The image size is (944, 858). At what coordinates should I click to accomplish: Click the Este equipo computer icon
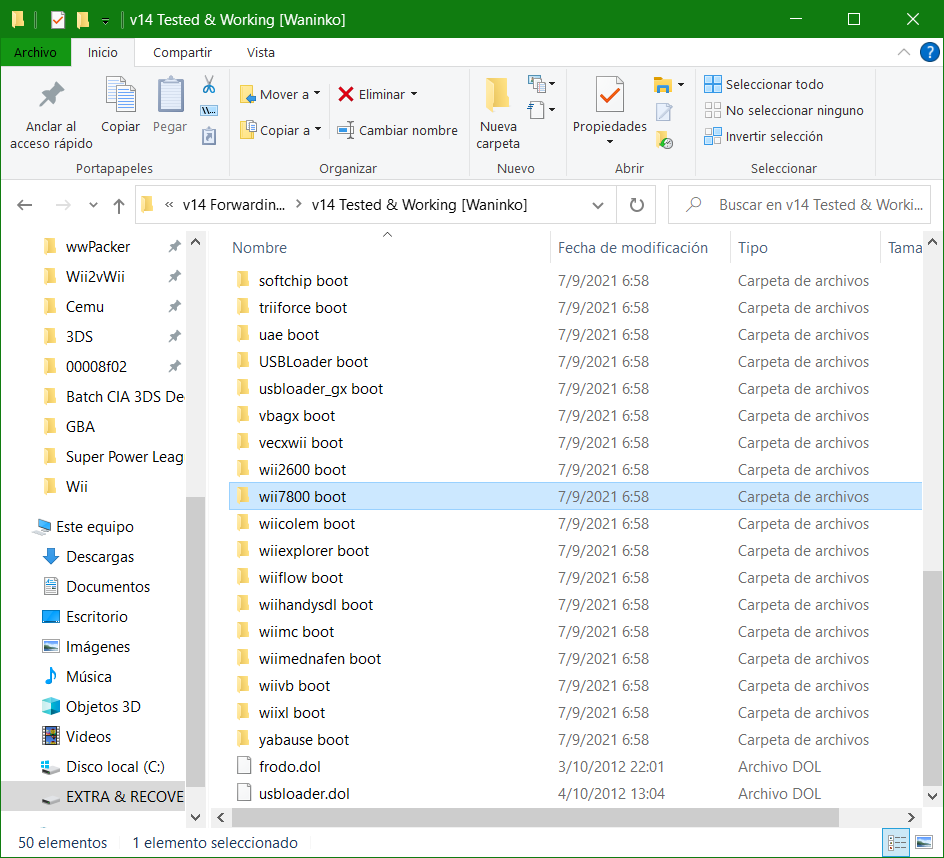(x=43, y=527)
